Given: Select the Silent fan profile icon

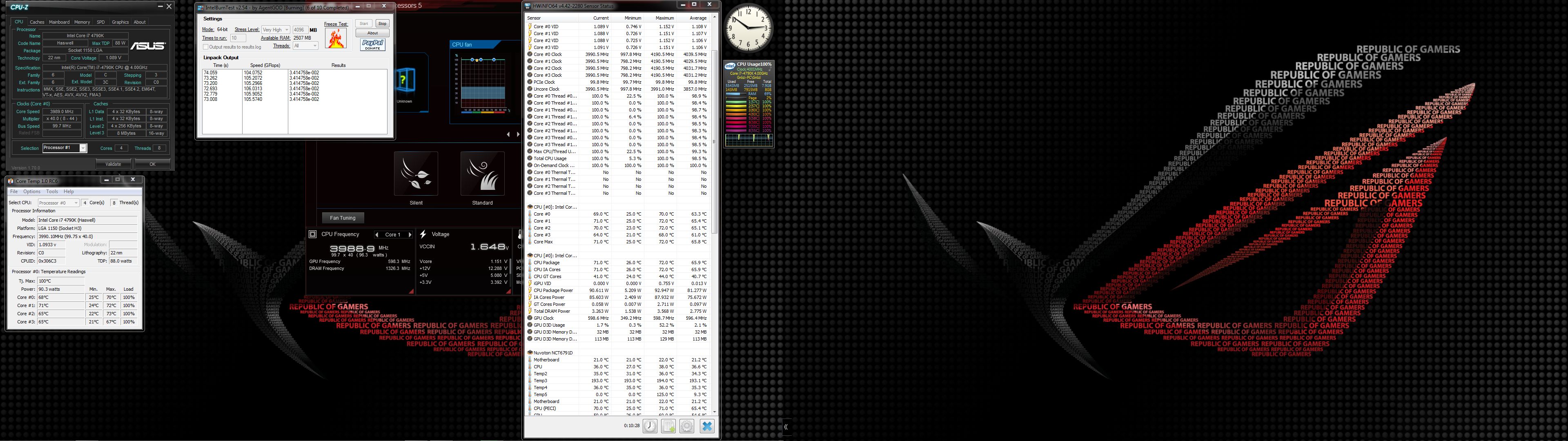Looking at the screenshot, I should click(x=416, y=174).
